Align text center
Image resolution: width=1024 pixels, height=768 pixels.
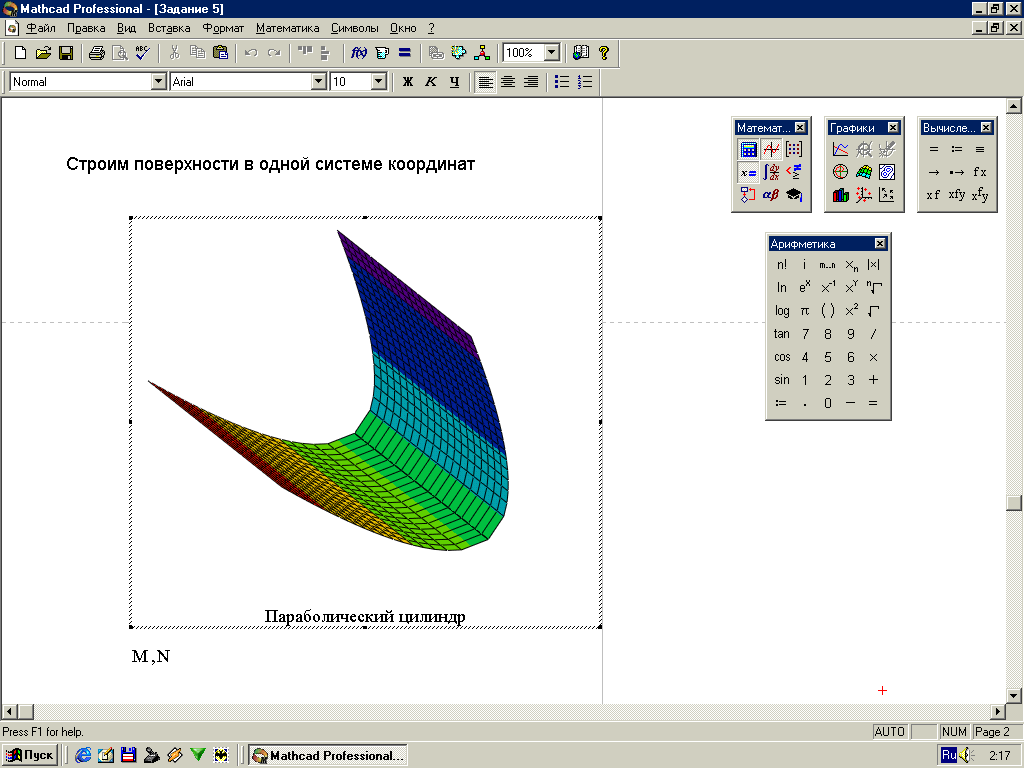pos(508,82)
